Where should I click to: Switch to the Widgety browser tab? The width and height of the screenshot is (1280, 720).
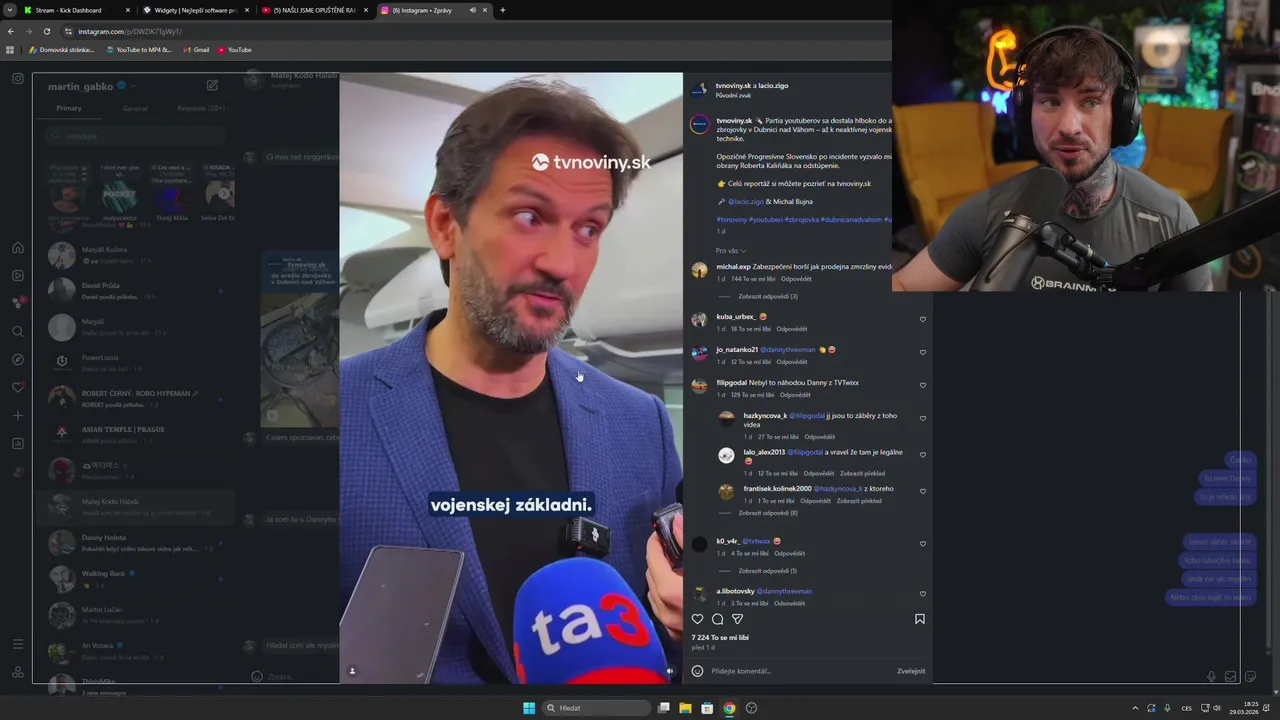pyautogui.click(x=196, y=10)
